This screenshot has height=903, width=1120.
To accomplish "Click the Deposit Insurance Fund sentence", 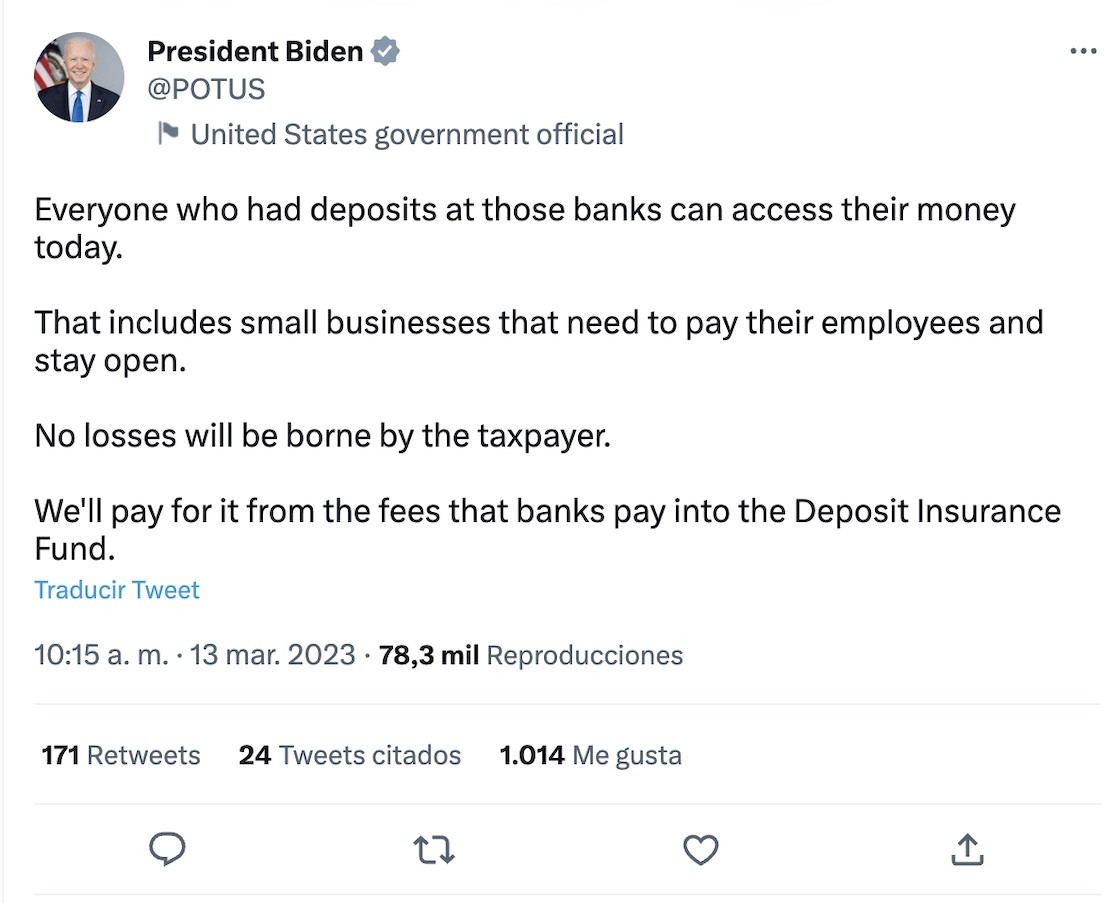I will pyautogui.click(x=547, y=512).
